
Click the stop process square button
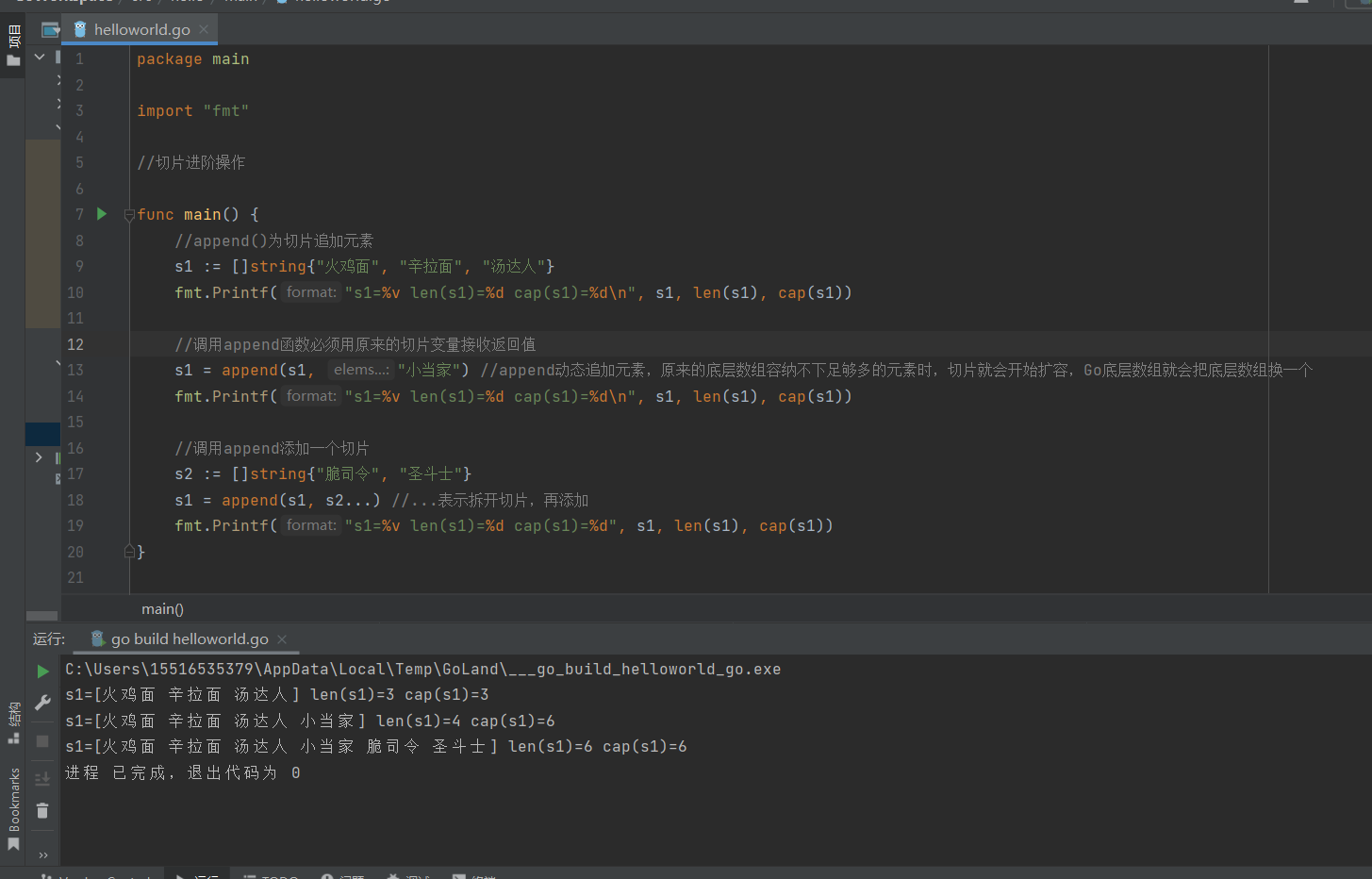pyautogui.click(x=42, y=741)
